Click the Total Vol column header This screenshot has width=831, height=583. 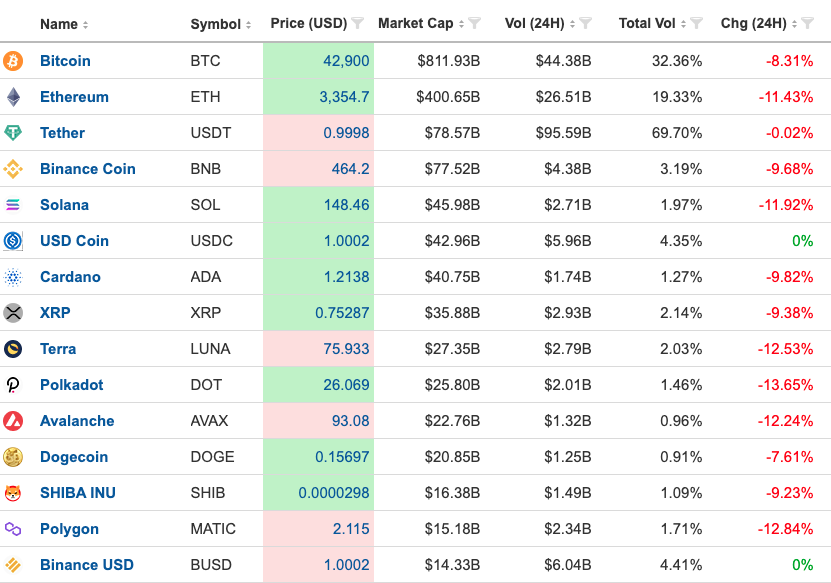[x=647, y=23]
